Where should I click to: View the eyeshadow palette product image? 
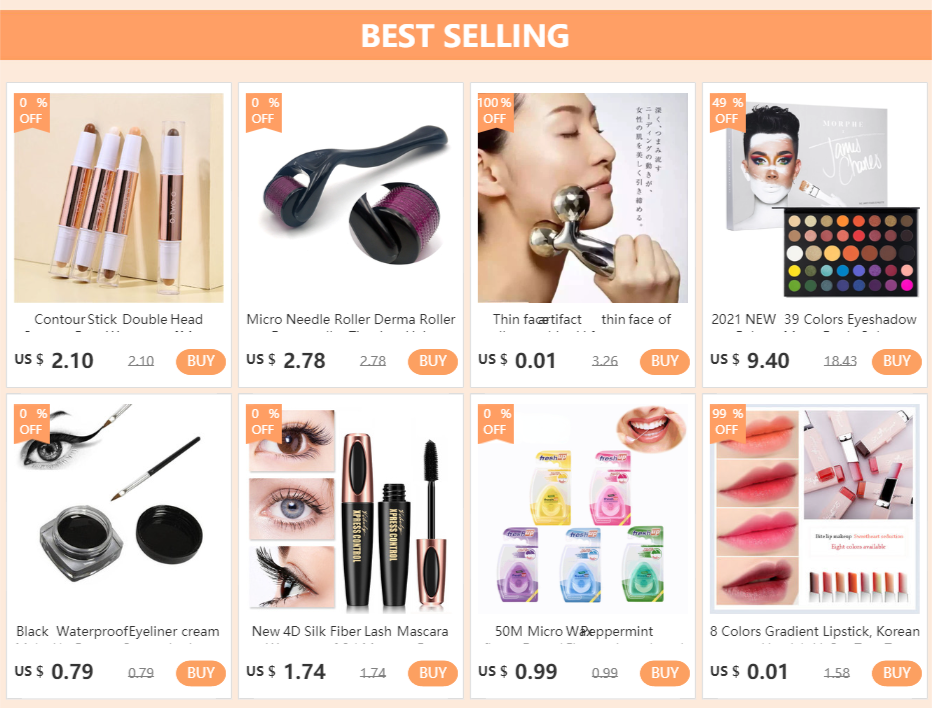pyautogui.click(x=814, y=198)
